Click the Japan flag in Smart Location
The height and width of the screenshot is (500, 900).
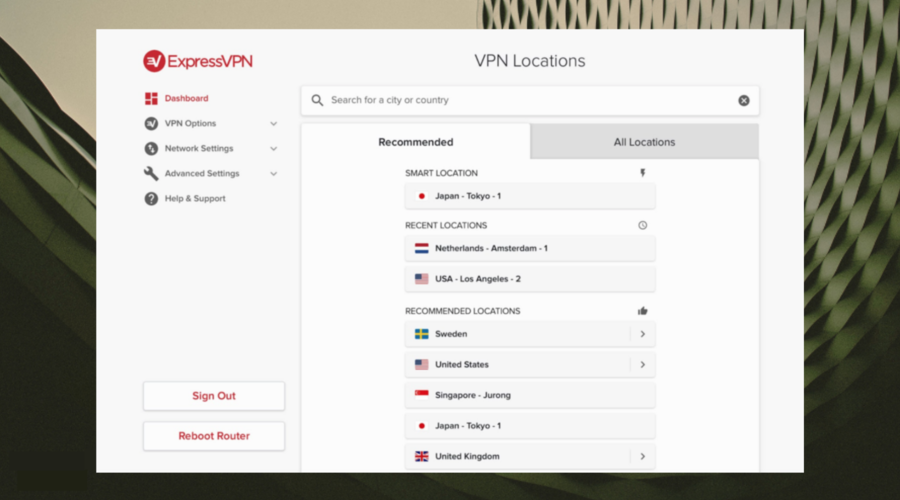421,196
